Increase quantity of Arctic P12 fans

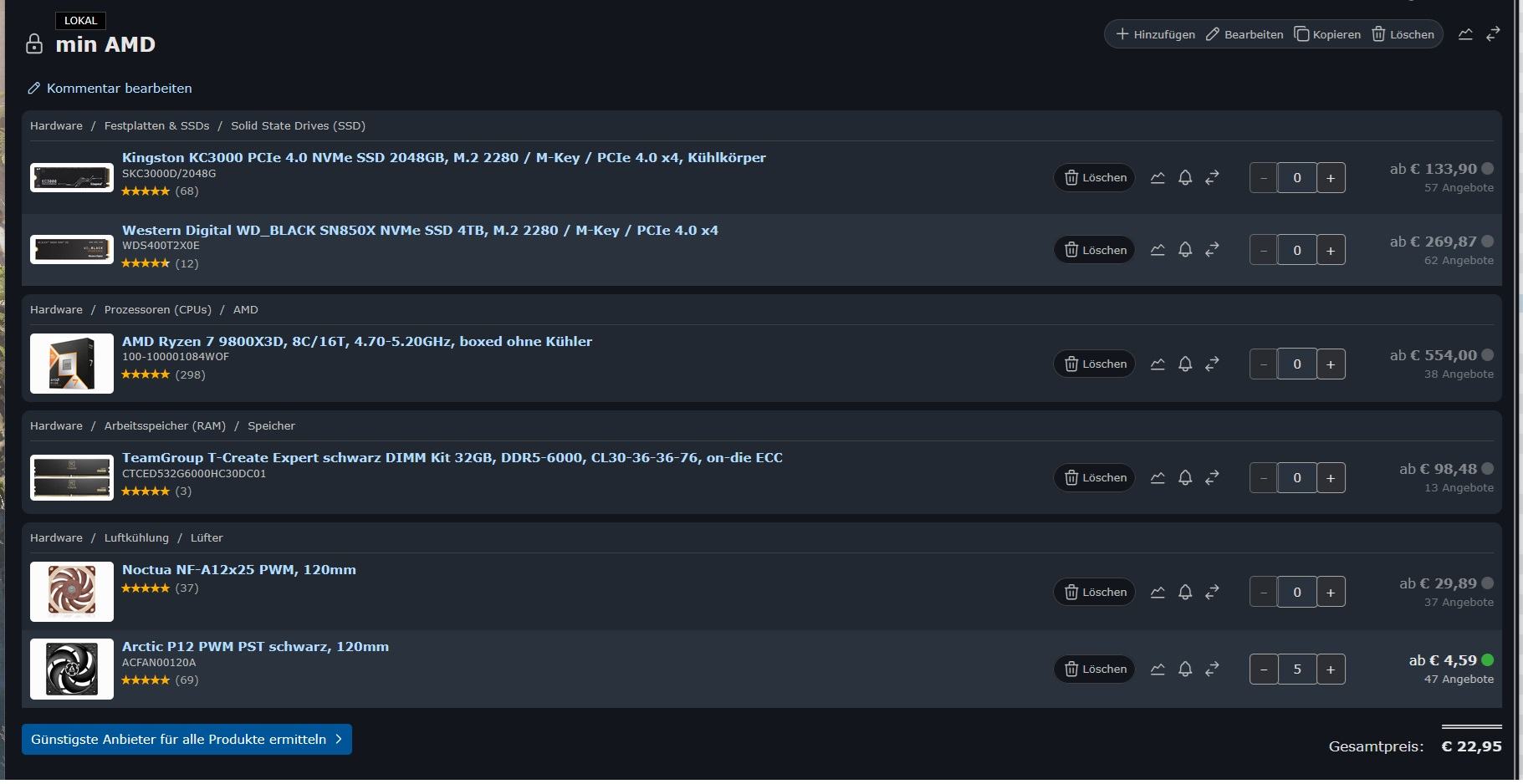[x=1331, y=669]
